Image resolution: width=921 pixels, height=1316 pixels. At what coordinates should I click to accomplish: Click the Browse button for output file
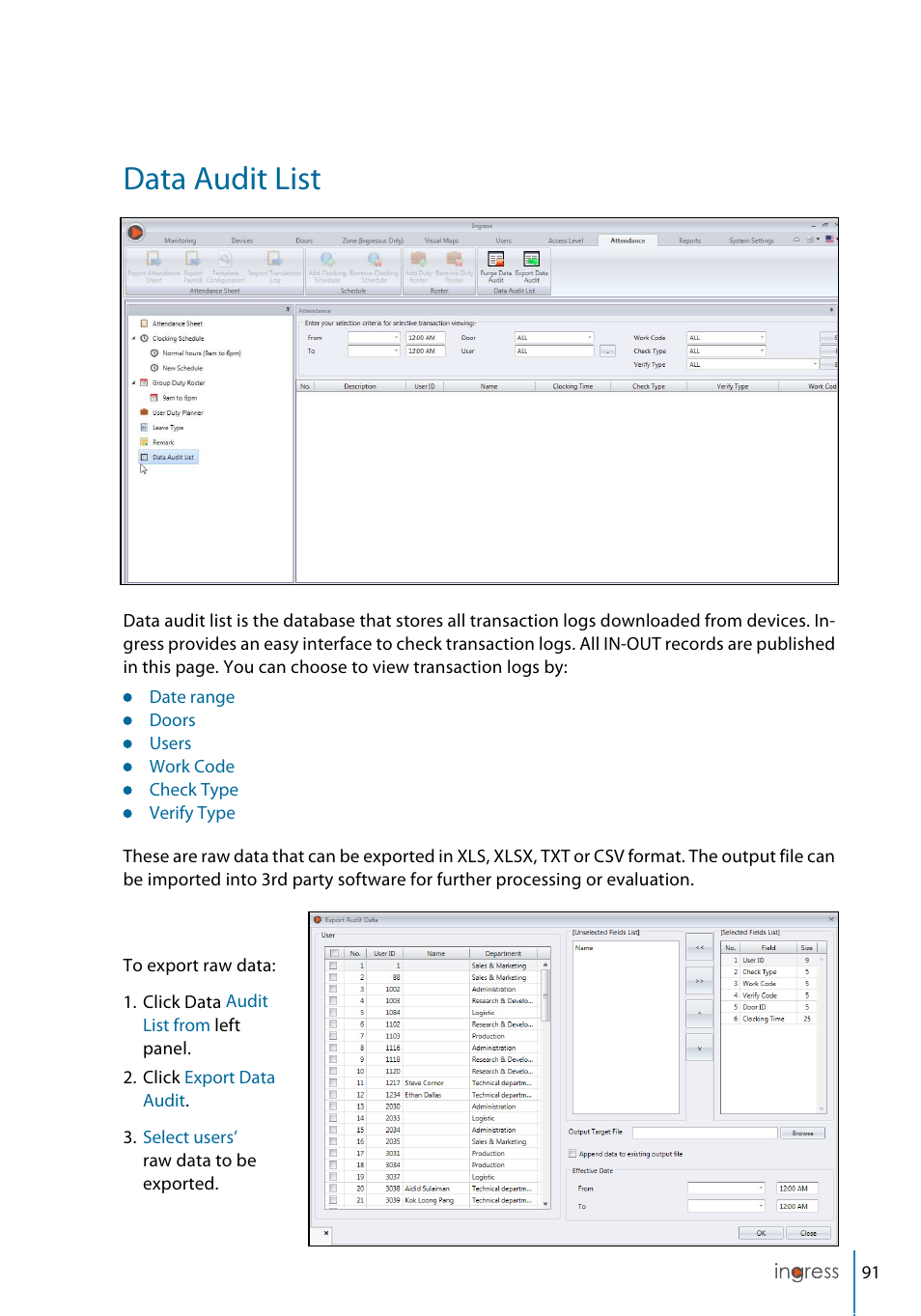pos(802,1133)
